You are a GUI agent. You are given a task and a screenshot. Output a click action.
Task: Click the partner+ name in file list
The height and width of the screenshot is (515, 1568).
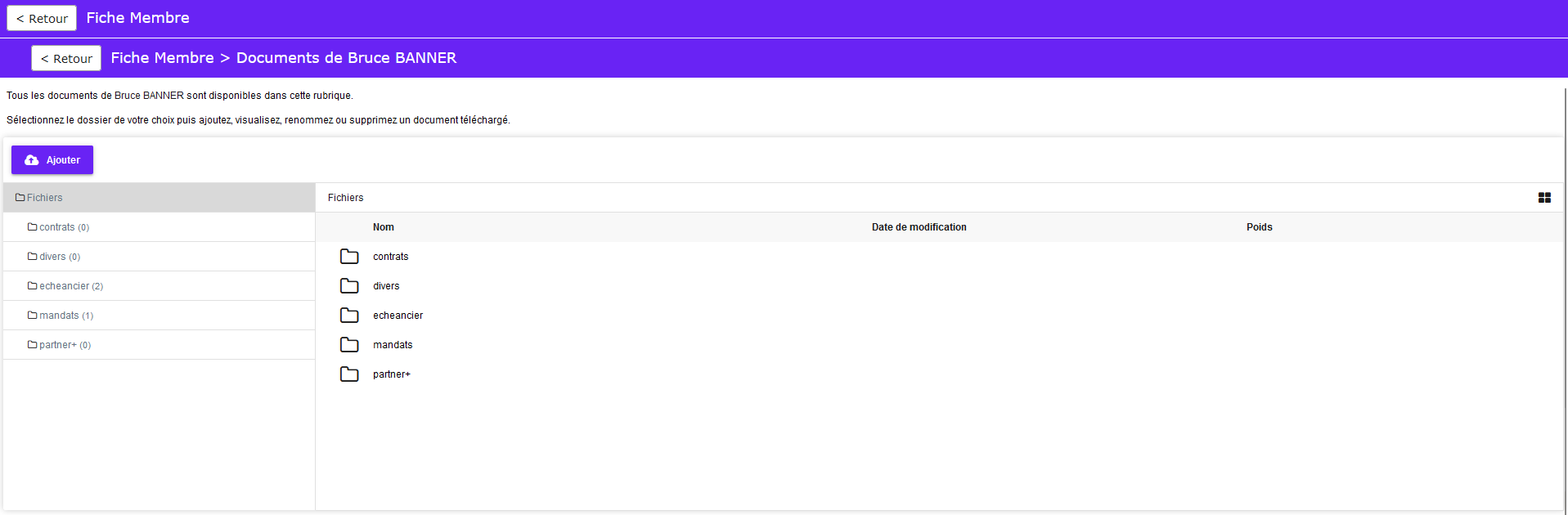(392, 374)
